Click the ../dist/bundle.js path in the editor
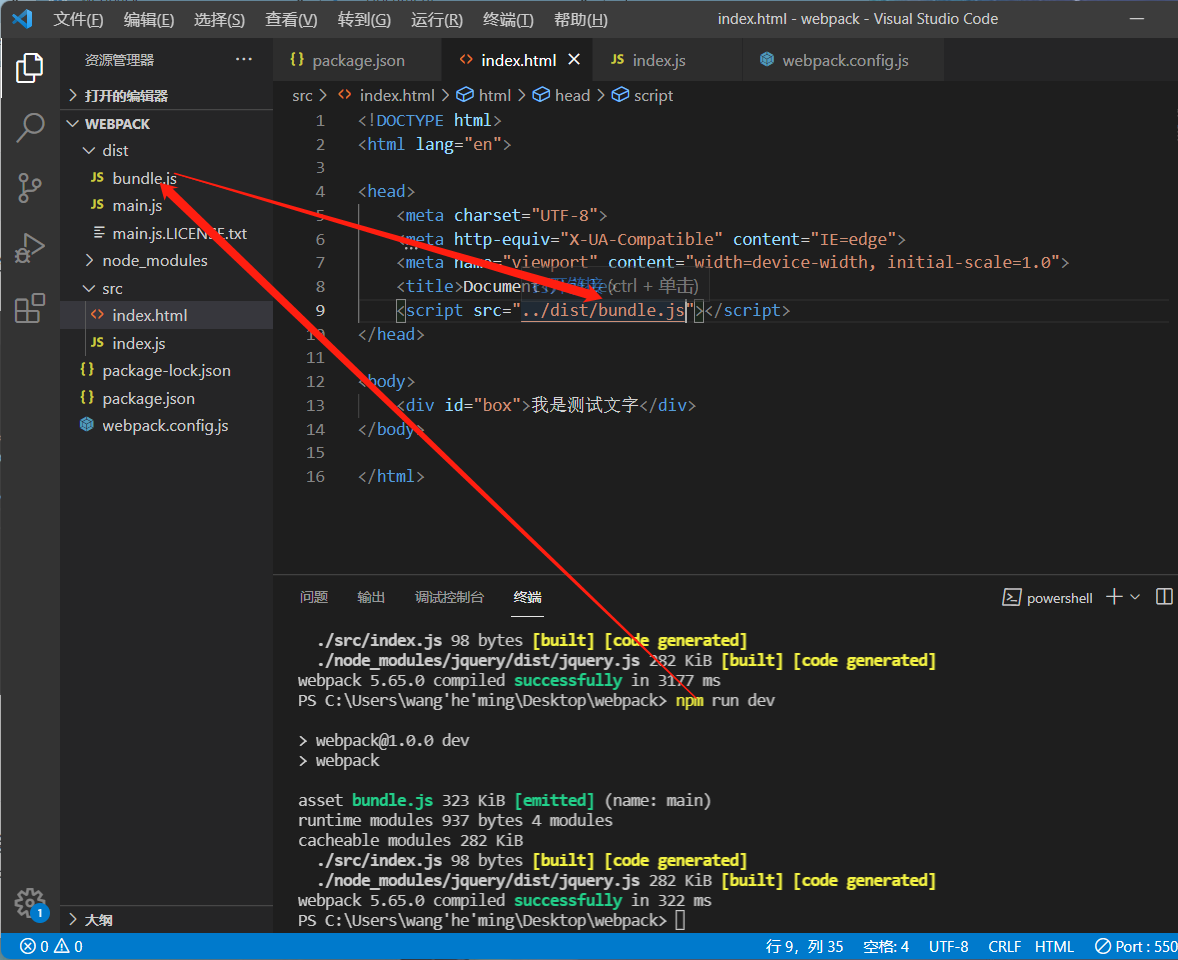Viewport: 1178px width, 960px height. pos(603,310)
